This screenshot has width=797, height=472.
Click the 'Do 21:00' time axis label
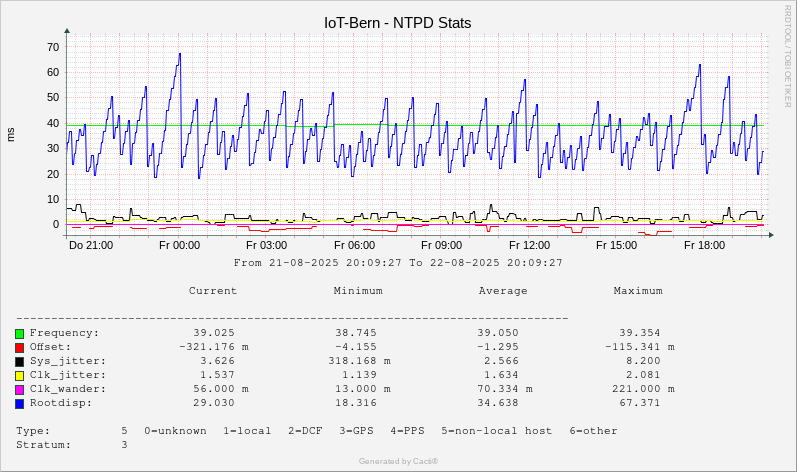coord(91,245)
